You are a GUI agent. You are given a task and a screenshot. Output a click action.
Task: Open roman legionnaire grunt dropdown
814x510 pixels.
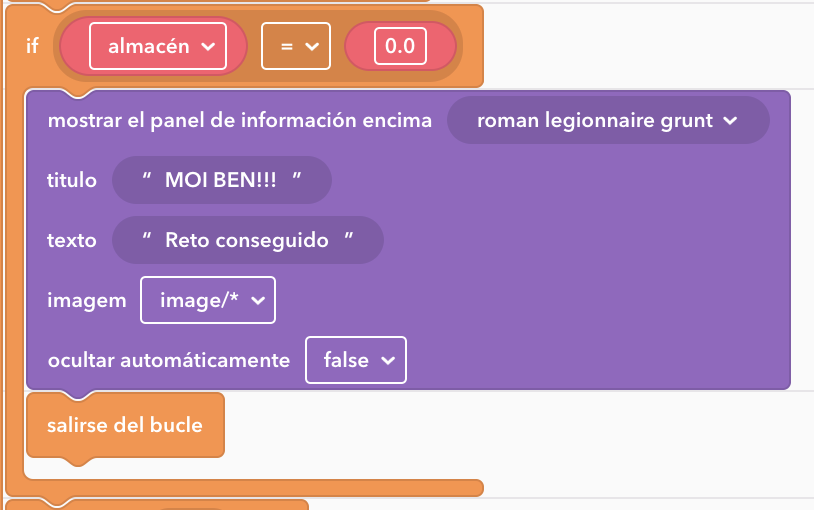[608, 120]
